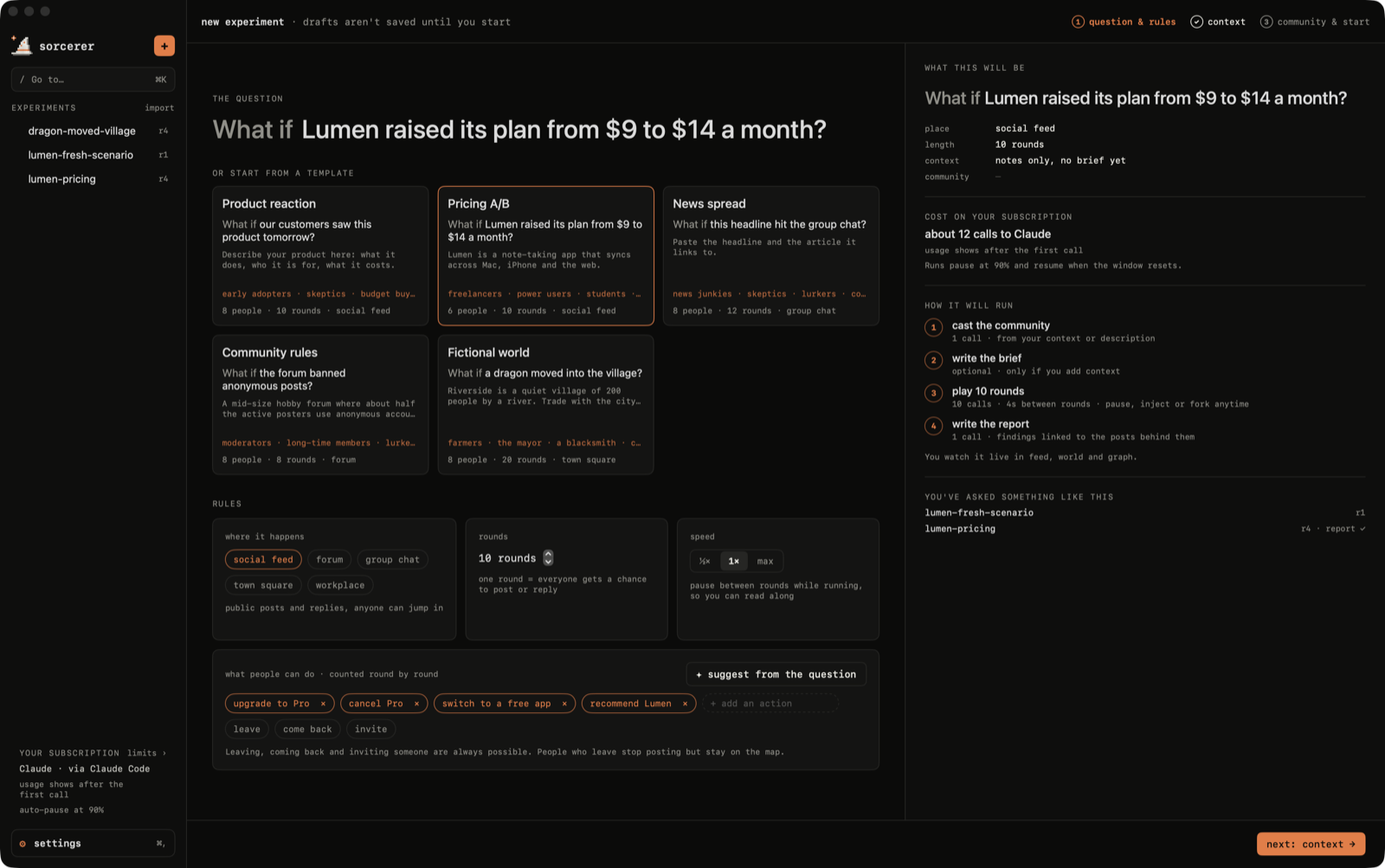Set speed to 1×
Image resolution: width=1385 pixels, height=868 pixels.
pos(734,562)
